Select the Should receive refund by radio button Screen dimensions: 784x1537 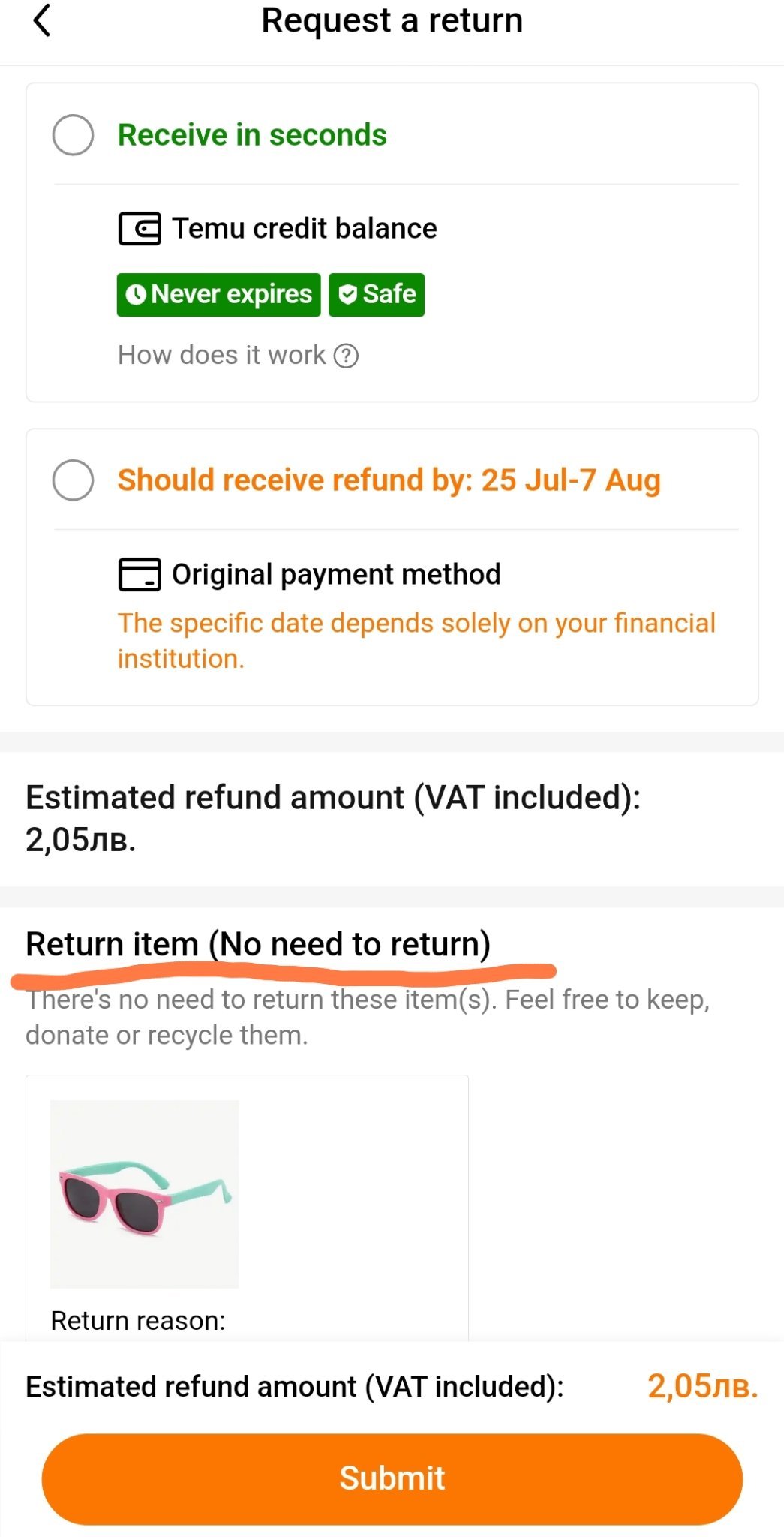(x=73, y=480)
